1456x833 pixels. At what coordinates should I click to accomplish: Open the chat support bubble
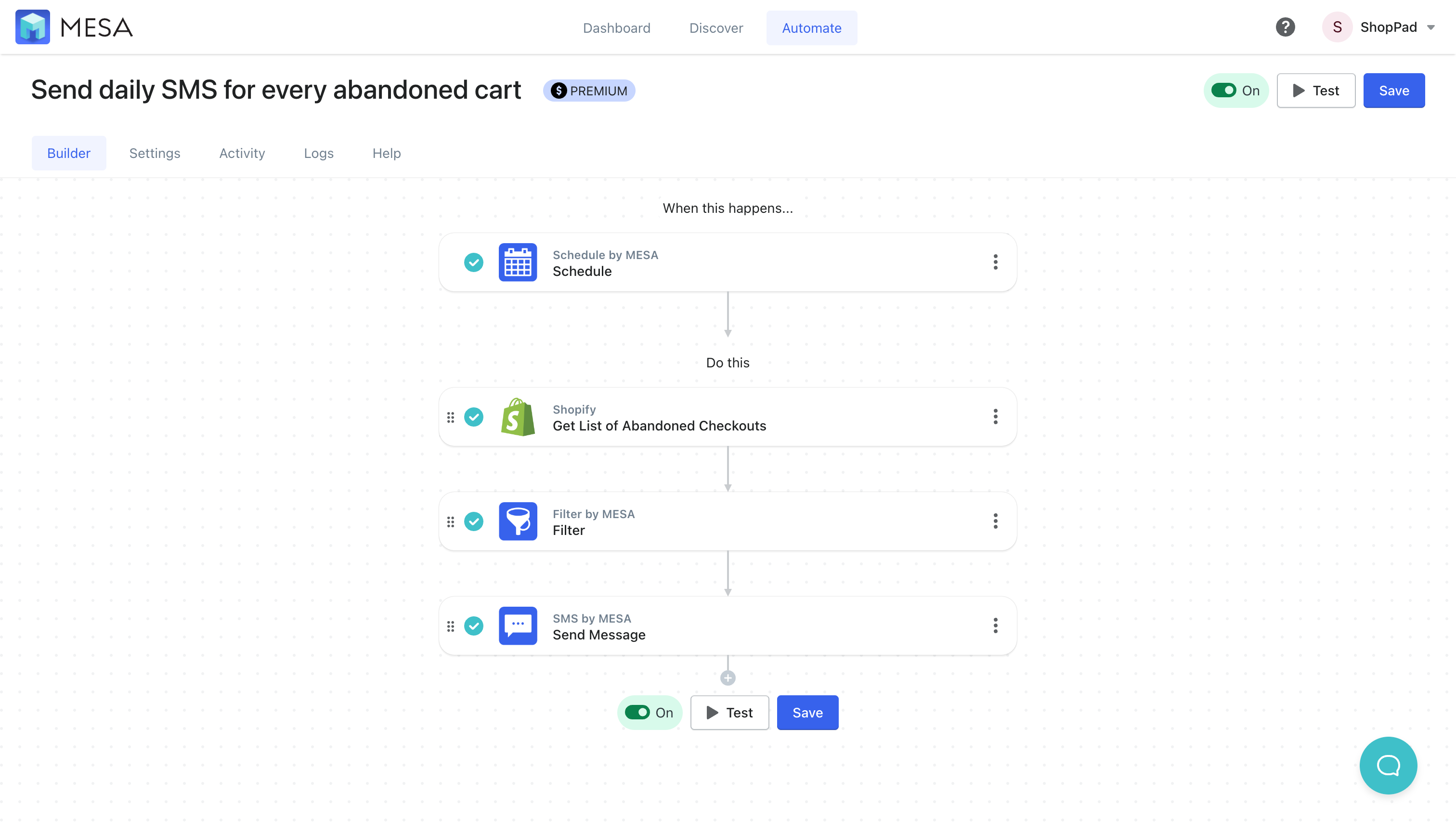click(1388, 766)
